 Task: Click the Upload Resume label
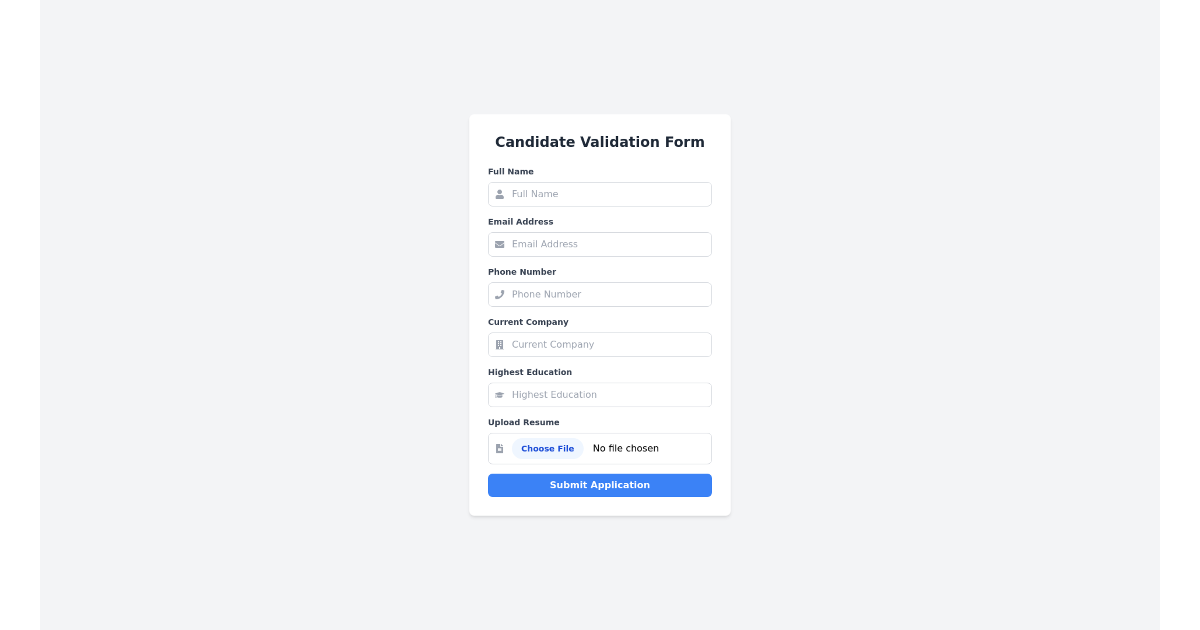pos(523,422)
